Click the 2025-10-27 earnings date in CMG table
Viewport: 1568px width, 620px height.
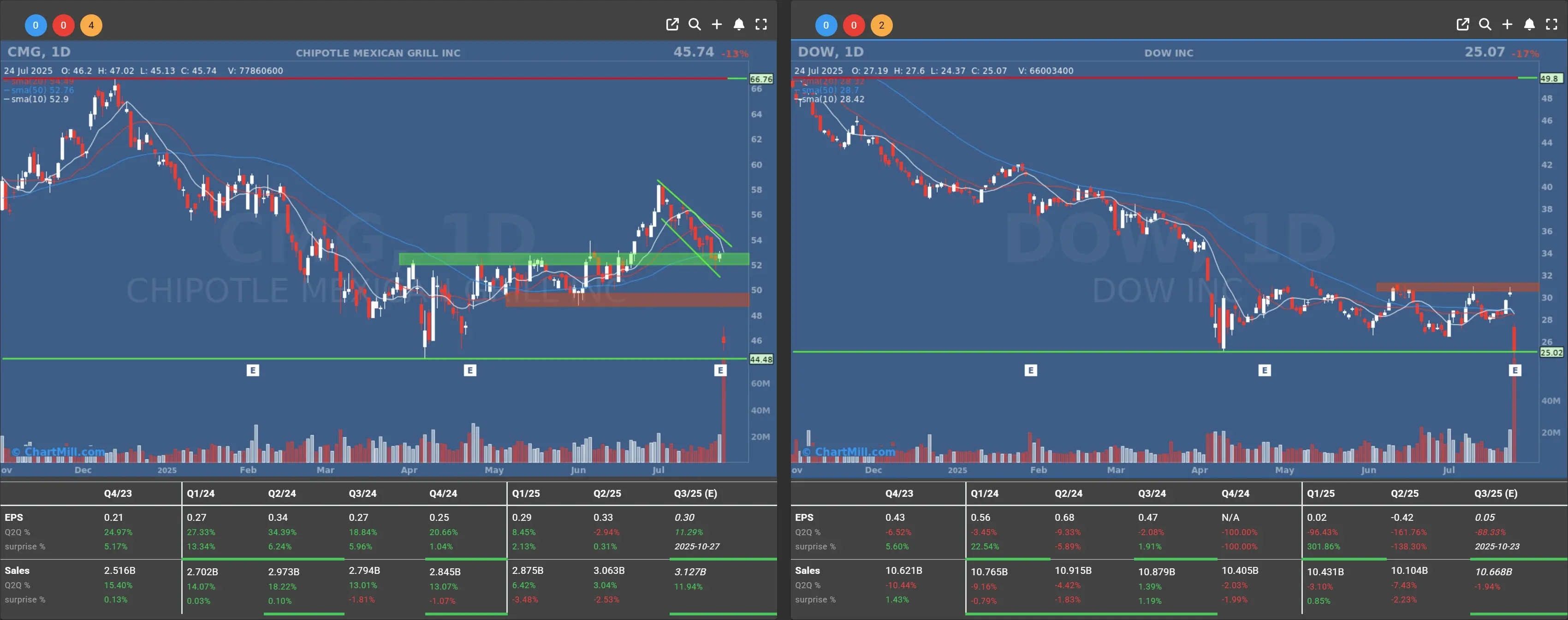click(696, 546)
